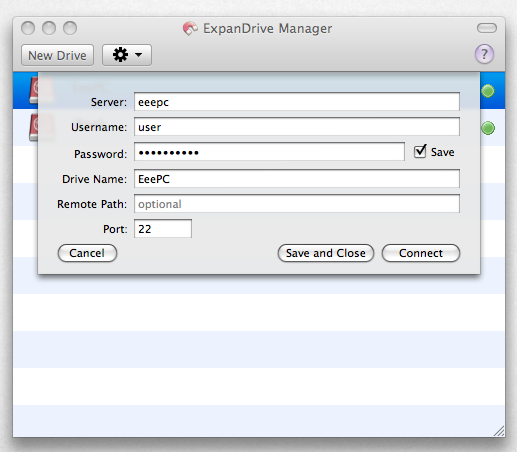Click the toolbar toggle pill in title bar
The width and height of the screenshot is (517, 452).
click(x=487, y=28)
